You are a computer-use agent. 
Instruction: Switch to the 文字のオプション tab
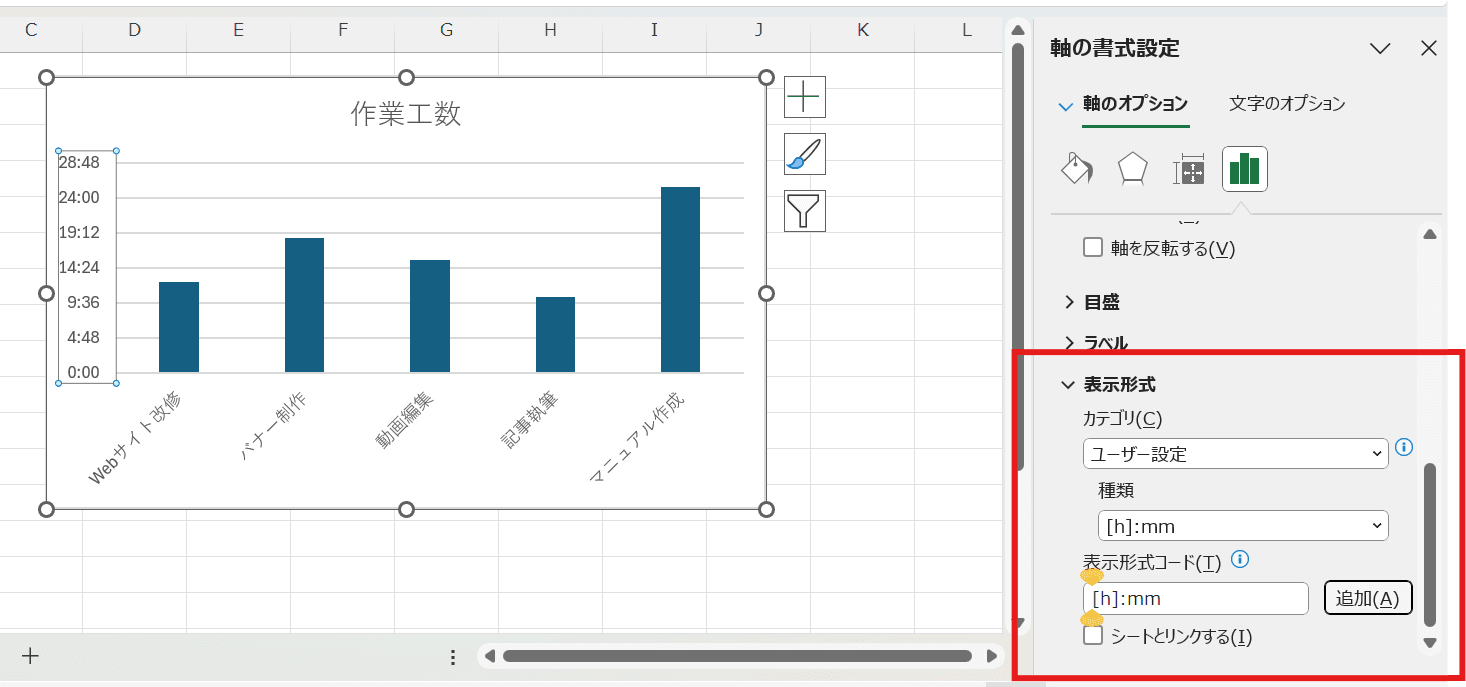click(x=1287, y=104)
